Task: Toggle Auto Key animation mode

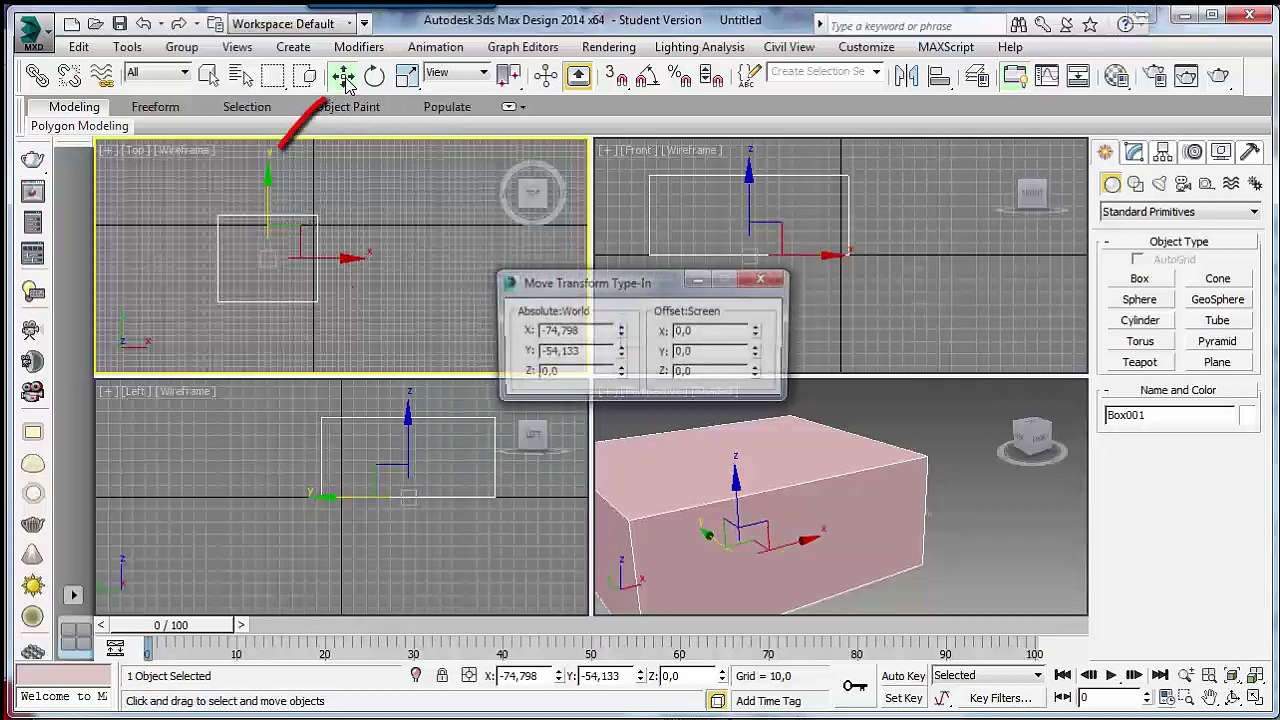Action: pyautogui.click(x=903, y=676)
